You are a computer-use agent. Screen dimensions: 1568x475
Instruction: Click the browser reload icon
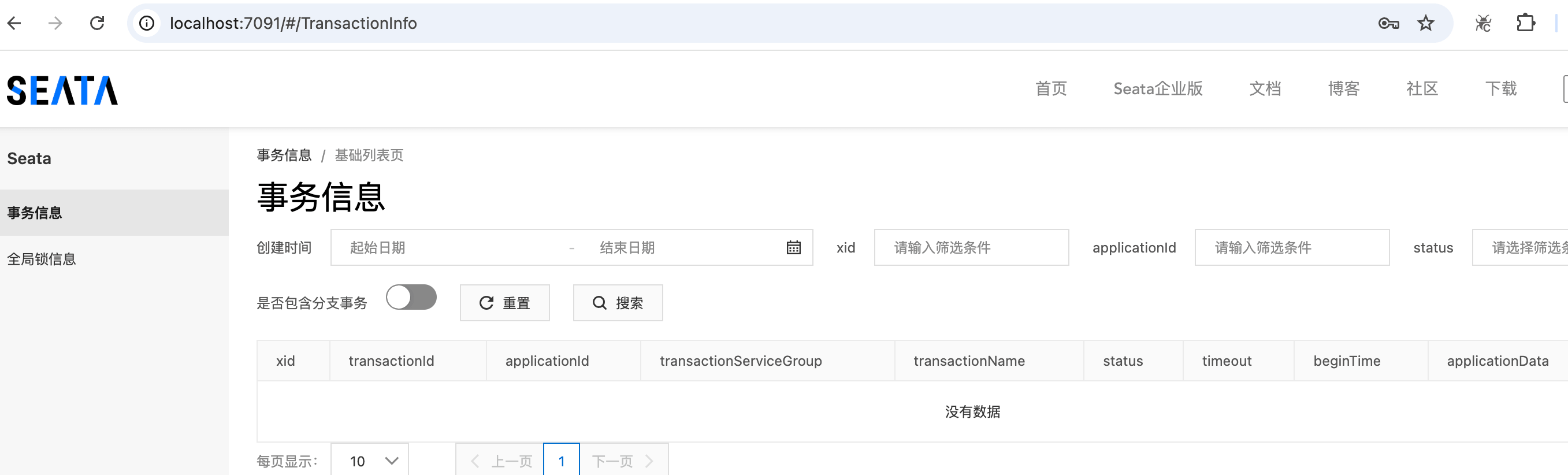98,23
